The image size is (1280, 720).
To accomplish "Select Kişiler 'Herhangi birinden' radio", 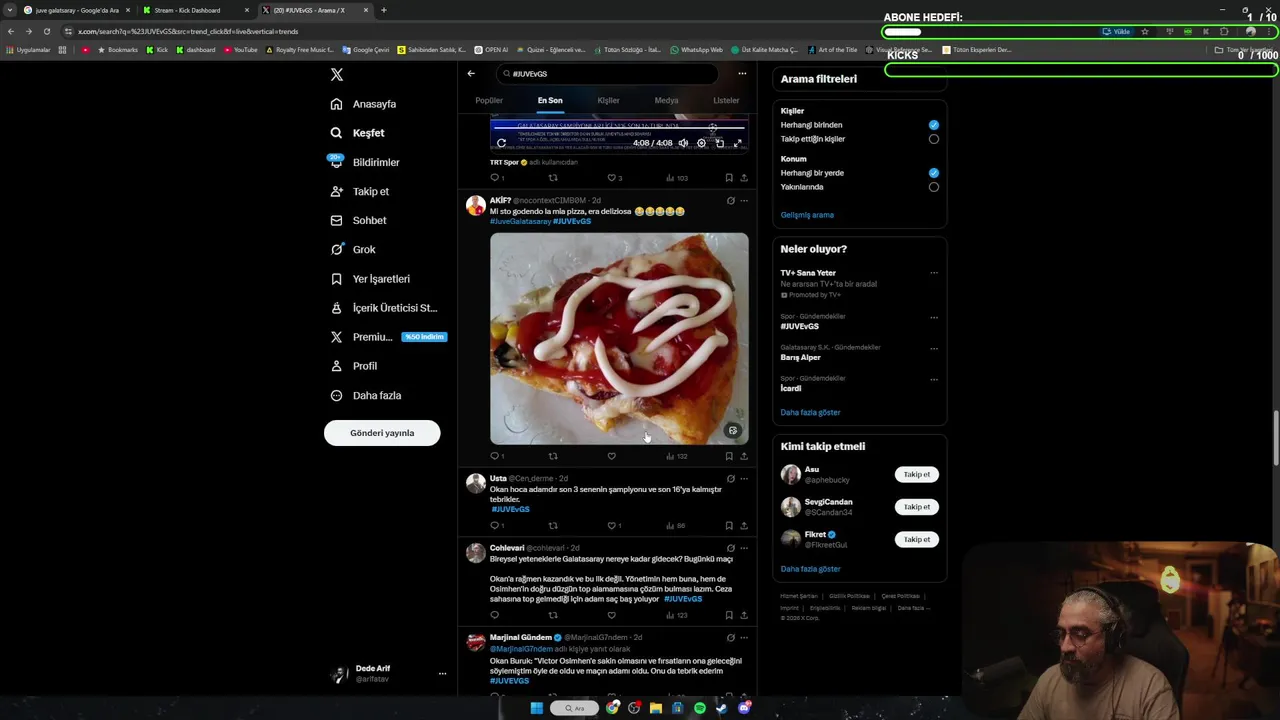I will (x=934, y=125).
